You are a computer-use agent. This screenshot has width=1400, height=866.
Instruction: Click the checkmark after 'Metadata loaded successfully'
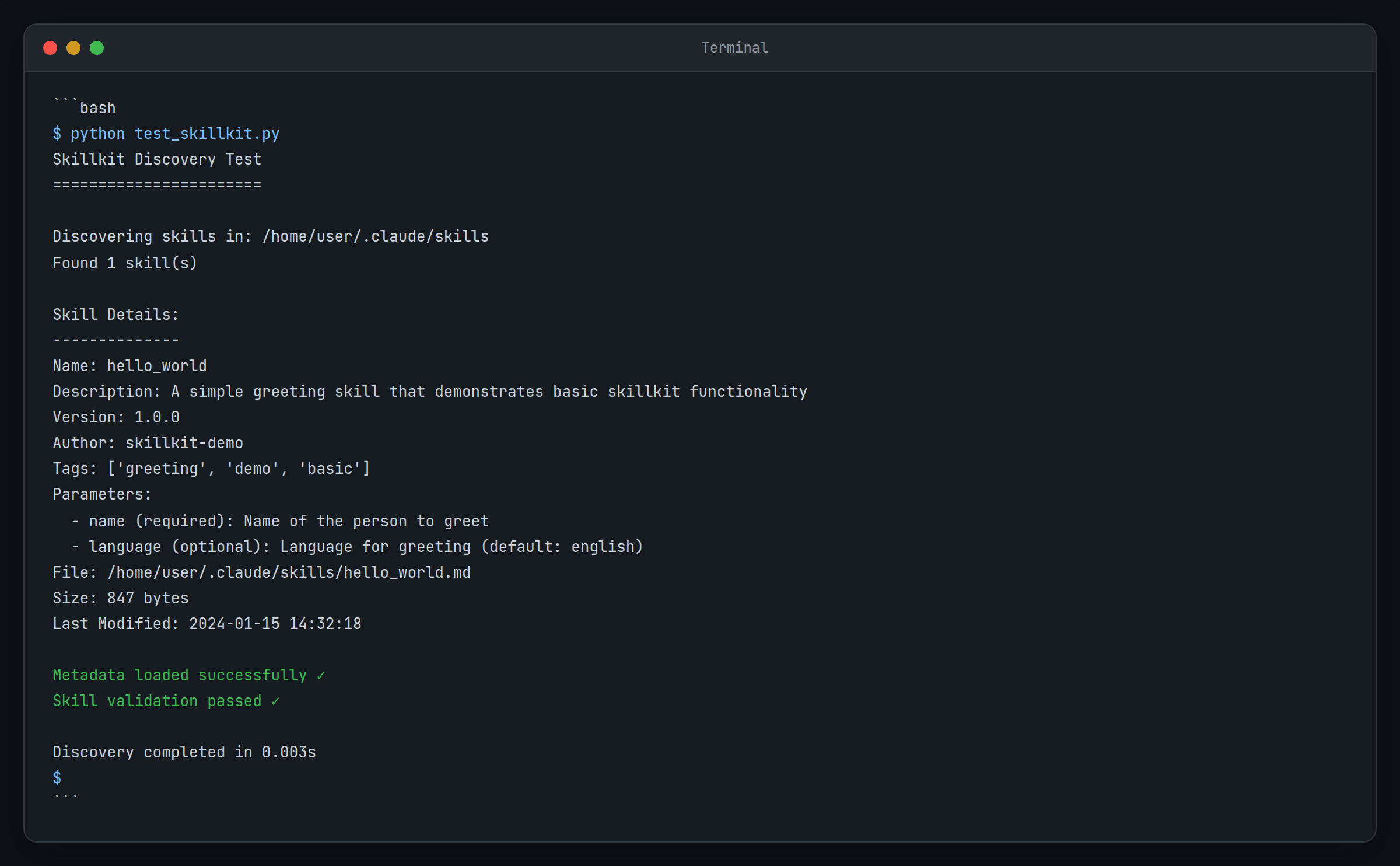tap(320, 675)
